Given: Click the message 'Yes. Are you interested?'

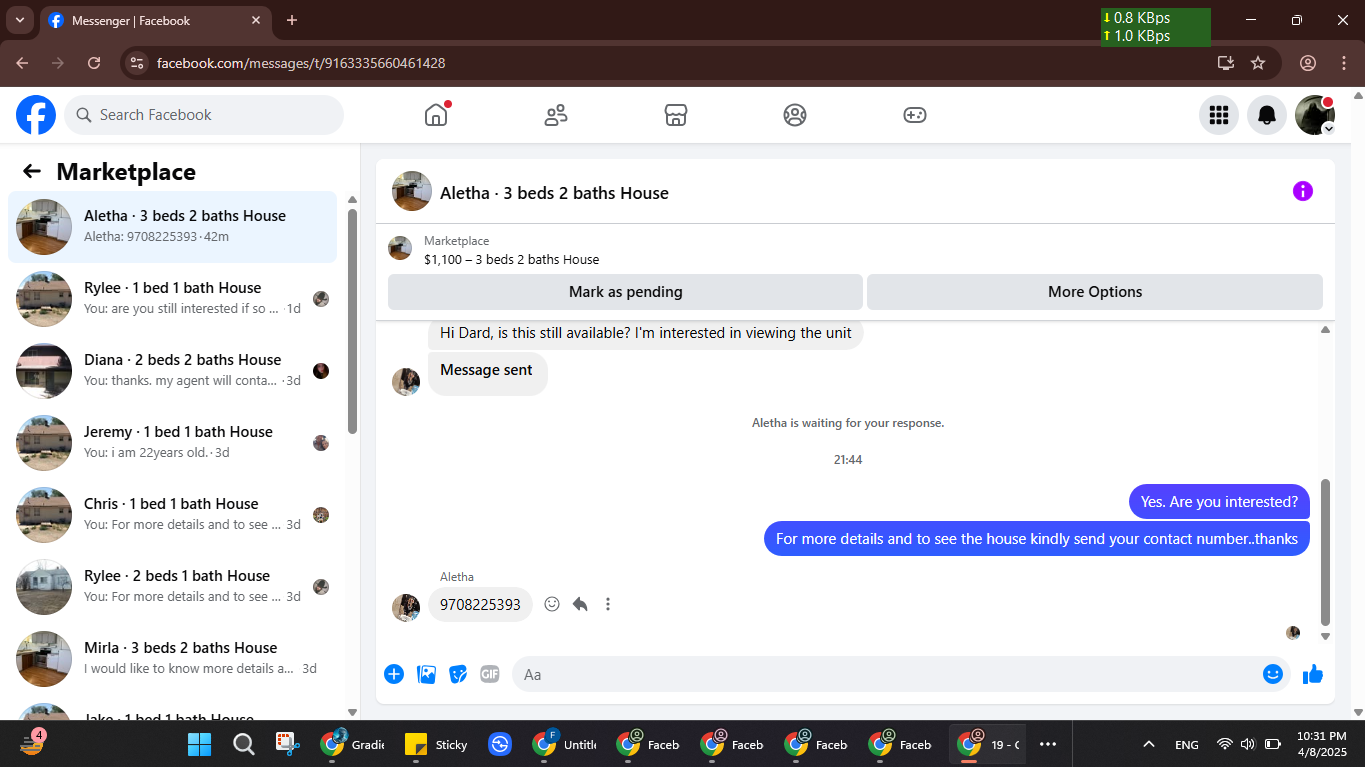Looking at the screenshot, I should (x=1219, y=502).
